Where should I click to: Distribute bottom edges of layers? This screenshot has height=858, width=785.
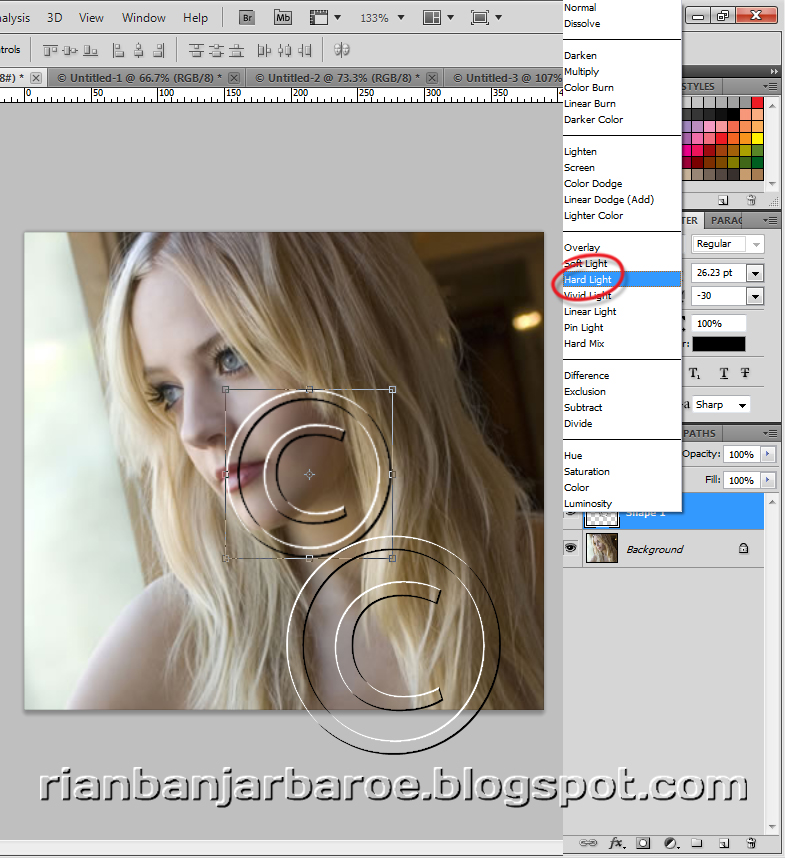(236, 51)
